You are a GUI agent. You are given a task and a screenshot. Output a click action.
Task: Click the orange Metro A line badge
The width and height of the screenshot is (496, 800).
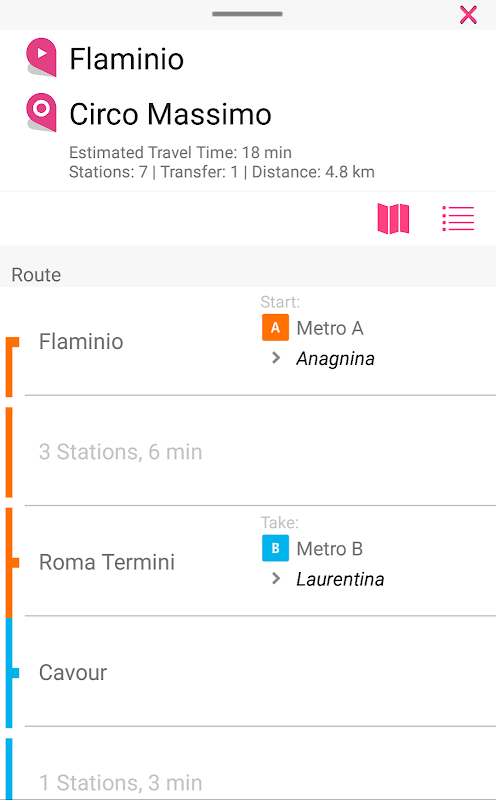[276, 328]
